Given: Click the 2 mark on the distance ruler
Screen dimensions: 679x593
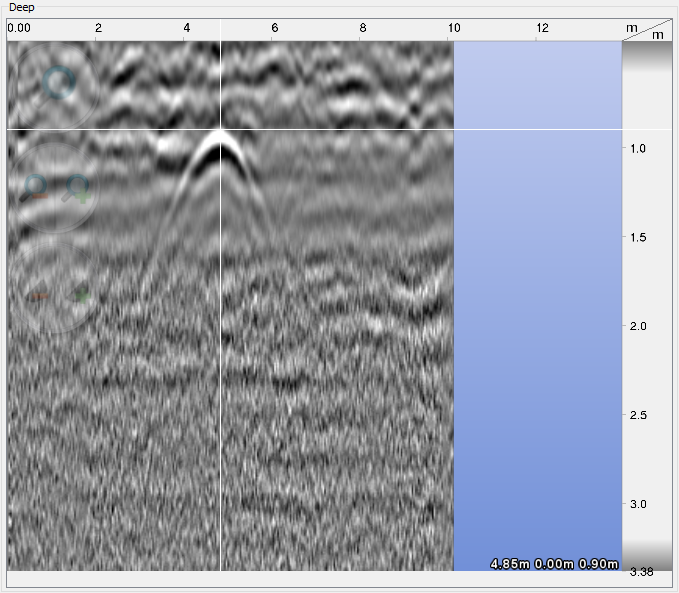Looking at the screenshot, I should 98,28.
